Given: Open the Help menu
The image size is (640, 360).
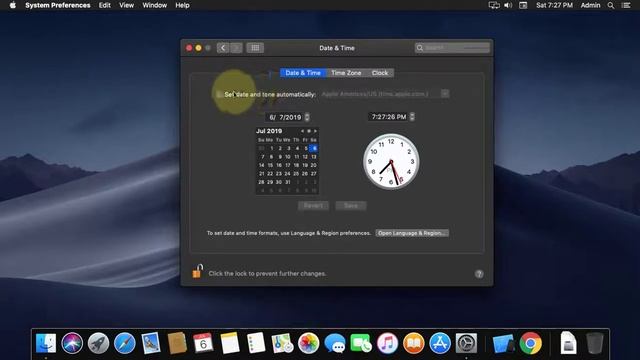Looking at the screenshot, I should tap(182, 5).
